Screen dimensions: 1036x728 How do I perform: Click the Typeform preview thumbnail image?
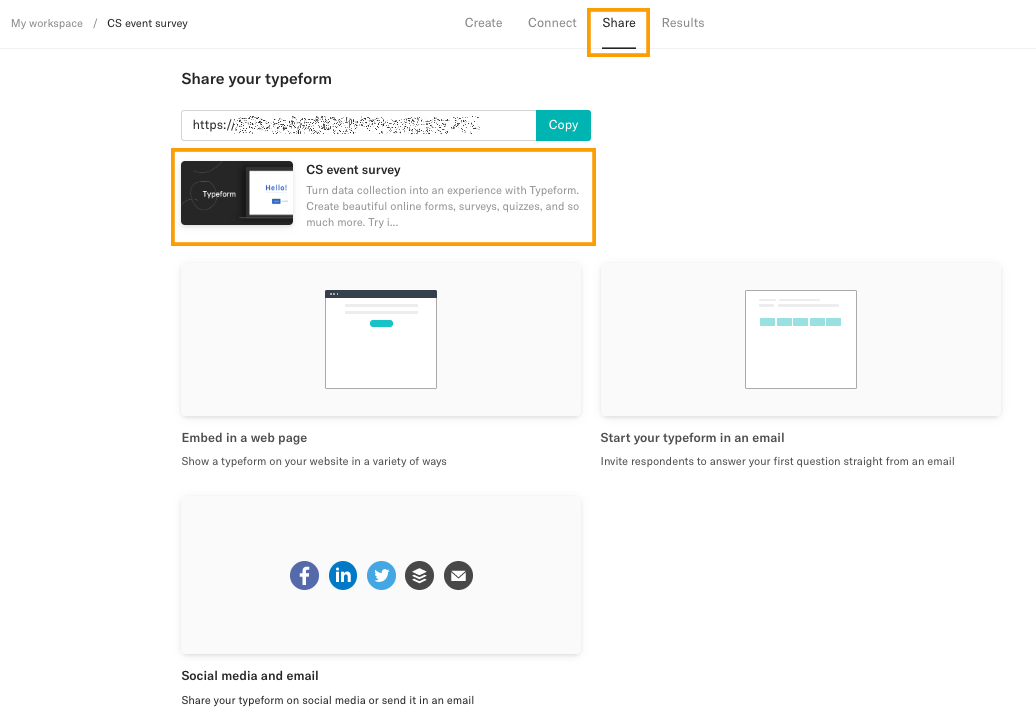click(x=237, y=193)
